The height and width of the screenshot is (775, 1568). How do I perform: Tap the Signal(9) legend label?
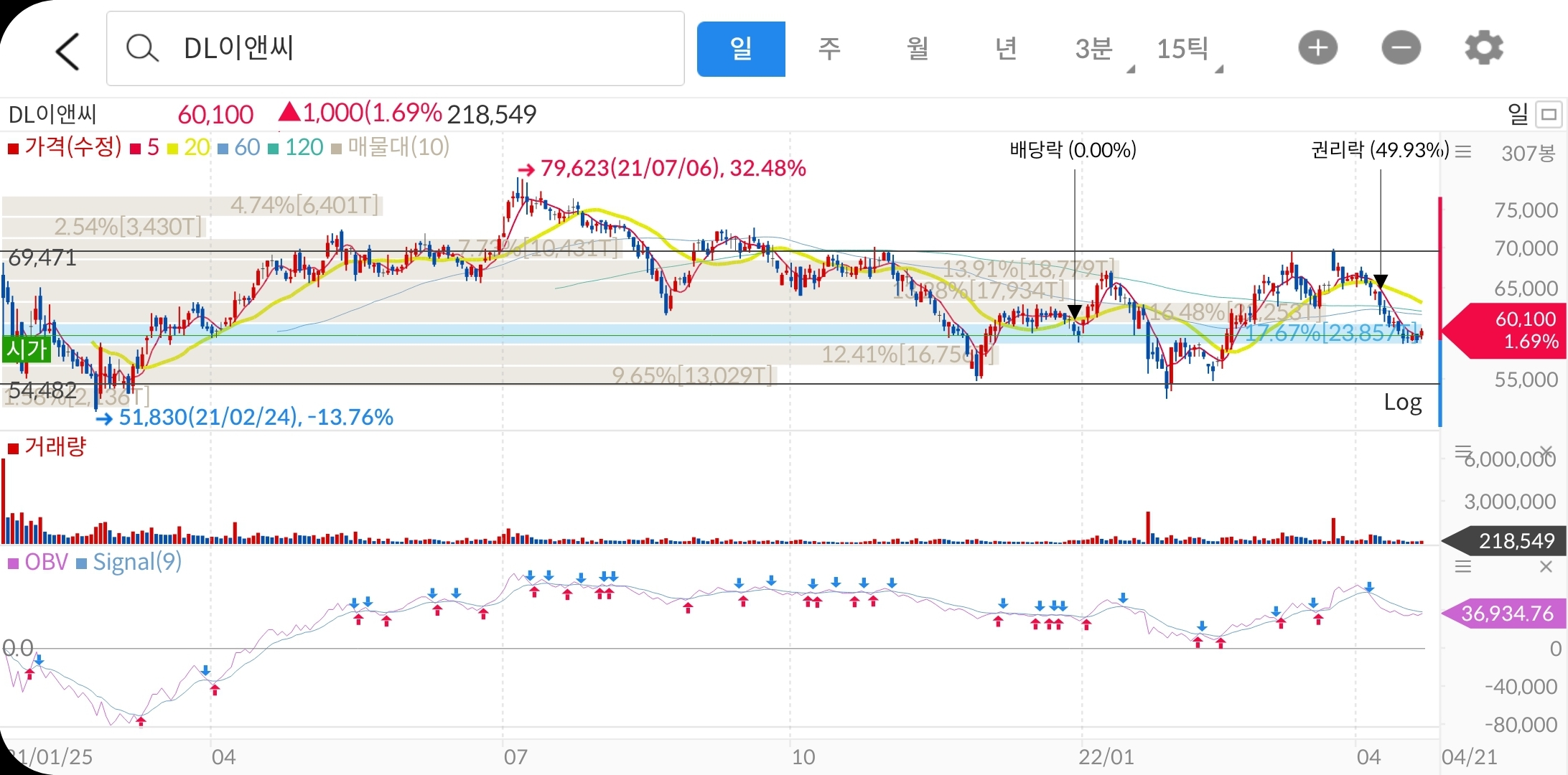tap(129, 562)
